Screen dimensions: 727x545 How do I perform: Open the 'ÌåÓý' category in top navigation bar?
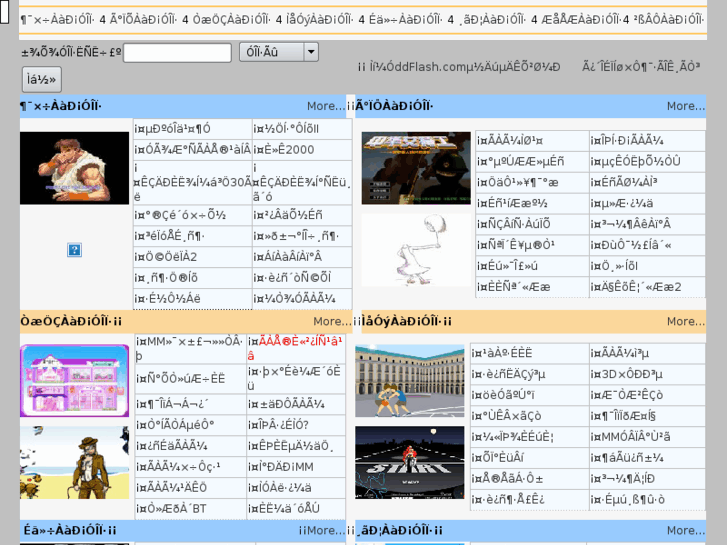(317, 19)
